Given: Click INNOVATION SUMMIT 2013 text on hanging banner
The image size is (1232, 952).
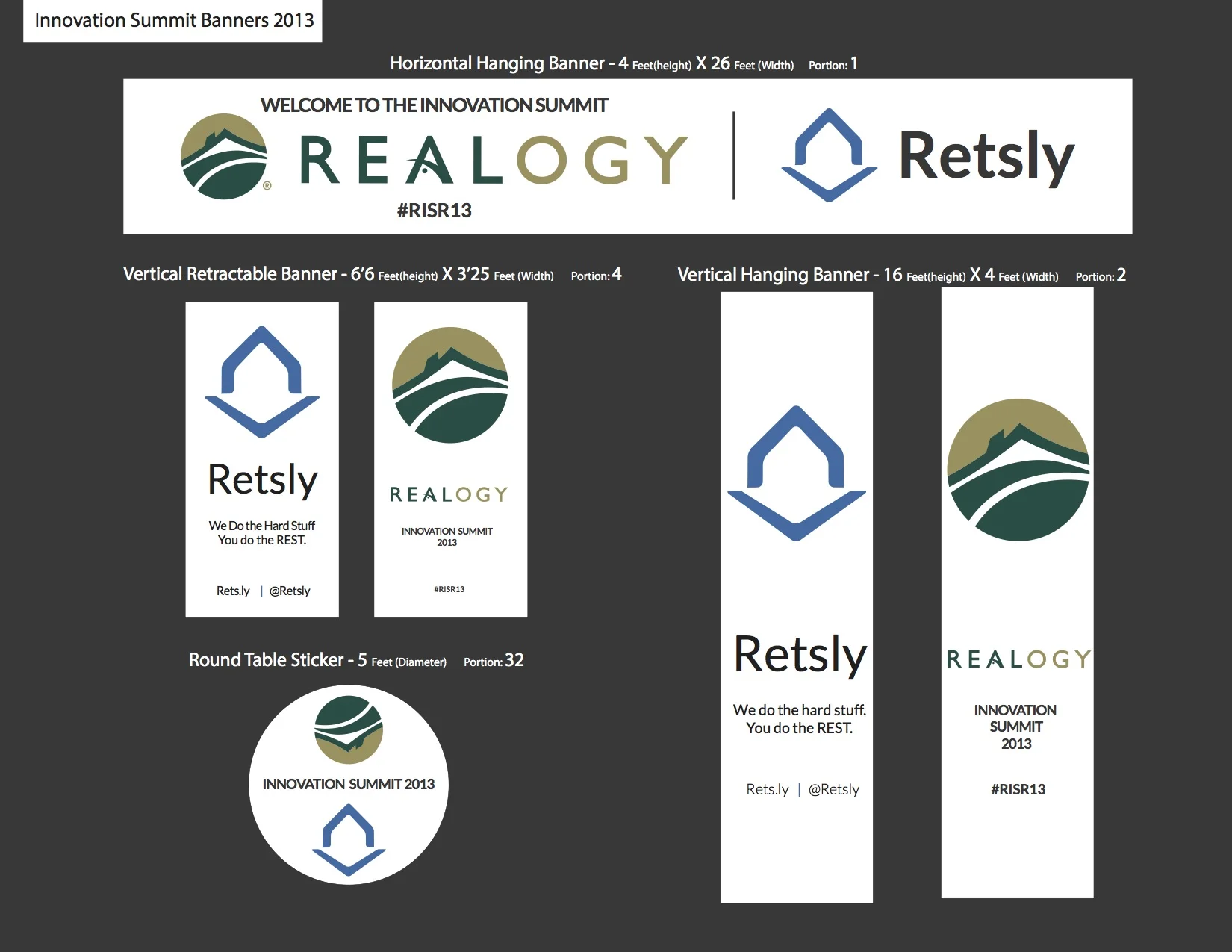Looking at the screenshot, I should (1015, 727).
